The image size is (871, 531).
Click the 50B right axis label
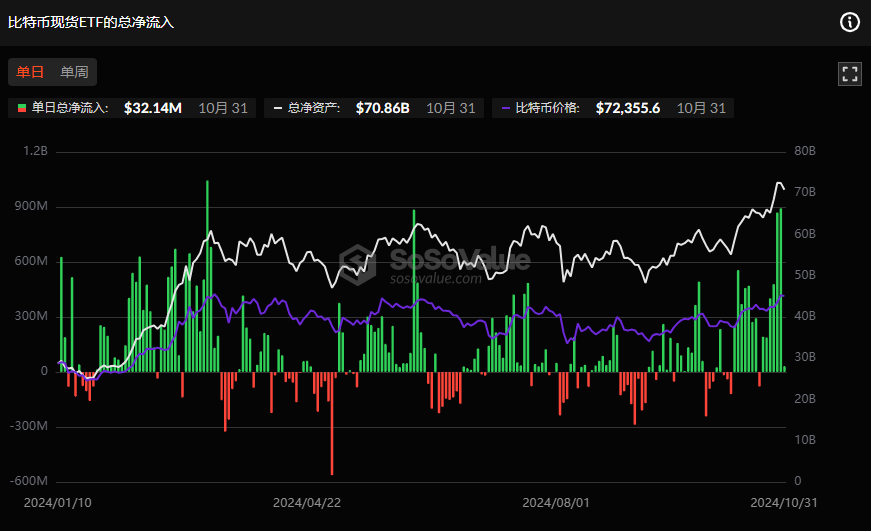(x=805, y=275)
